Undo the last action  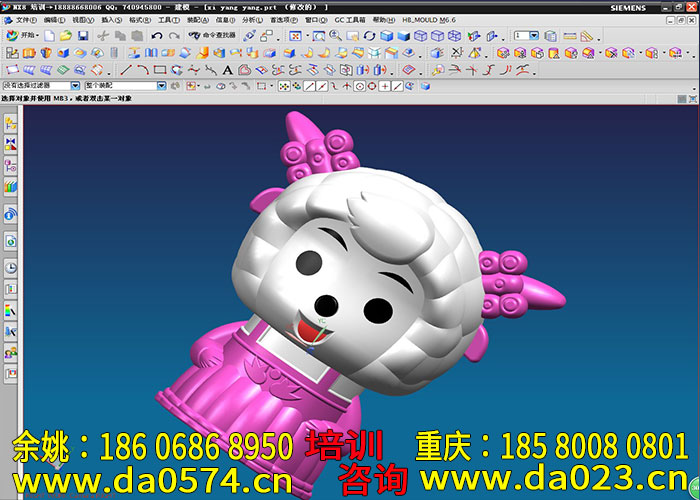click(157, 36)
